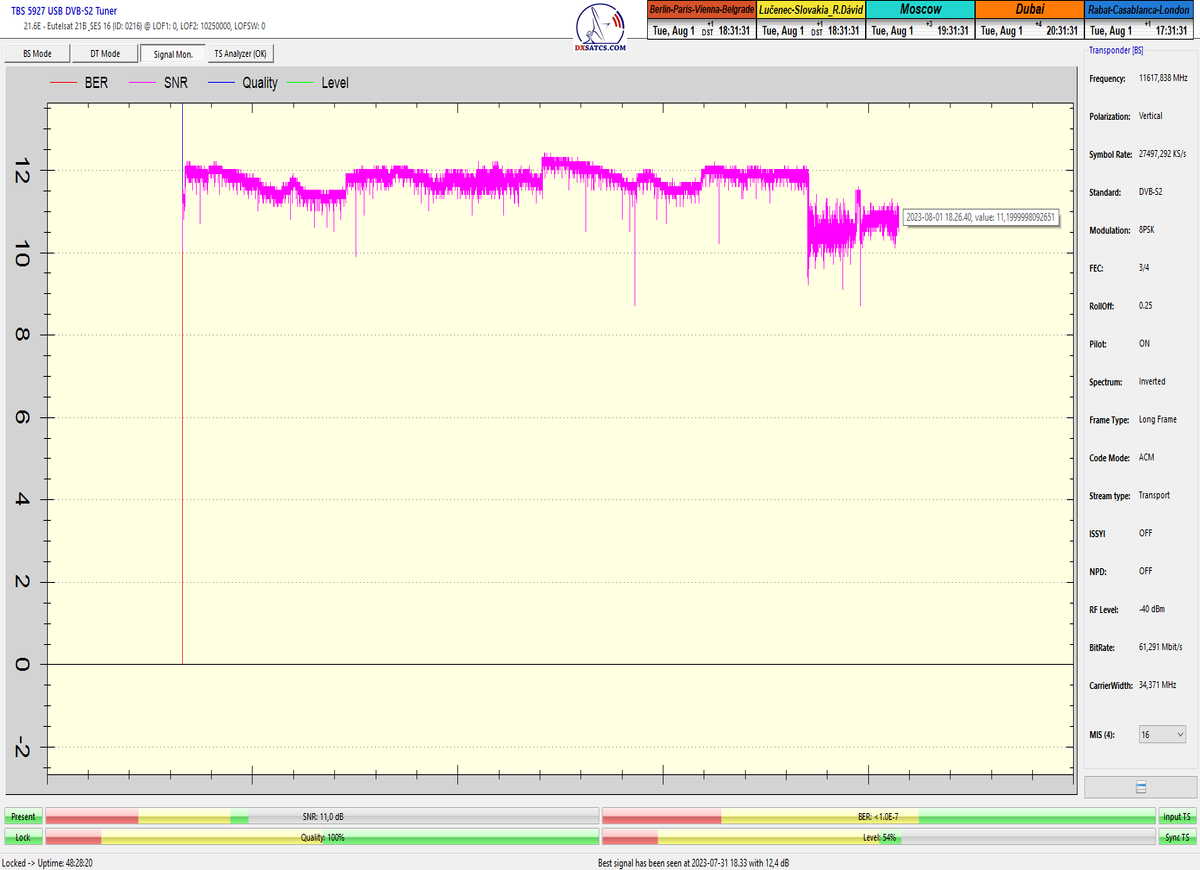Click the Lock status indicator

click(x=22, y=837)
